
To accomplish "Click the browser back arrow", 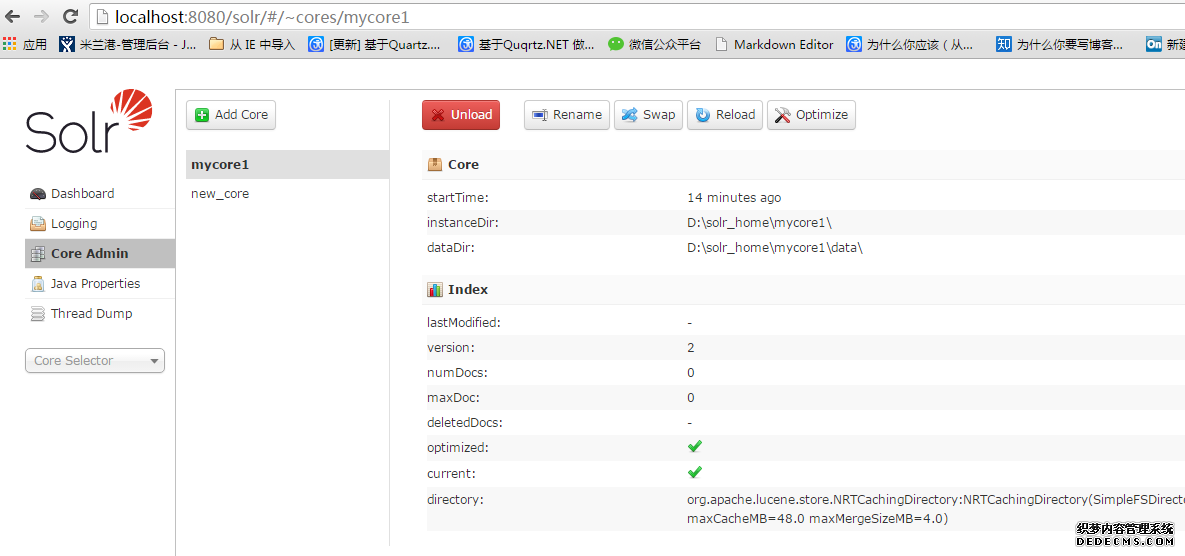I will (x=13, y=16).
